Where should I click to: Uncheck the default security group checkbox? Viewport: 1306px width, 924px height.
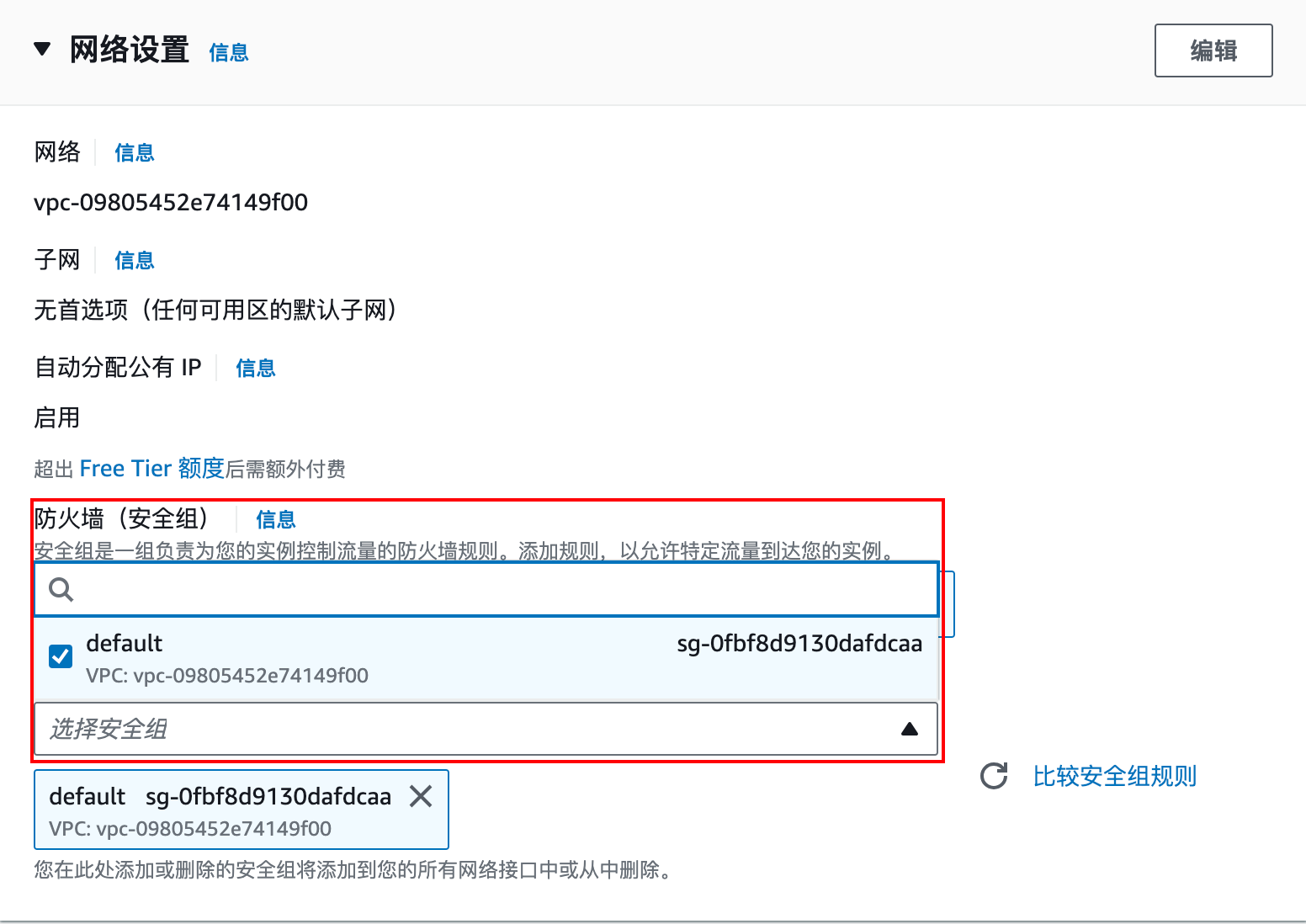[61, 656]
